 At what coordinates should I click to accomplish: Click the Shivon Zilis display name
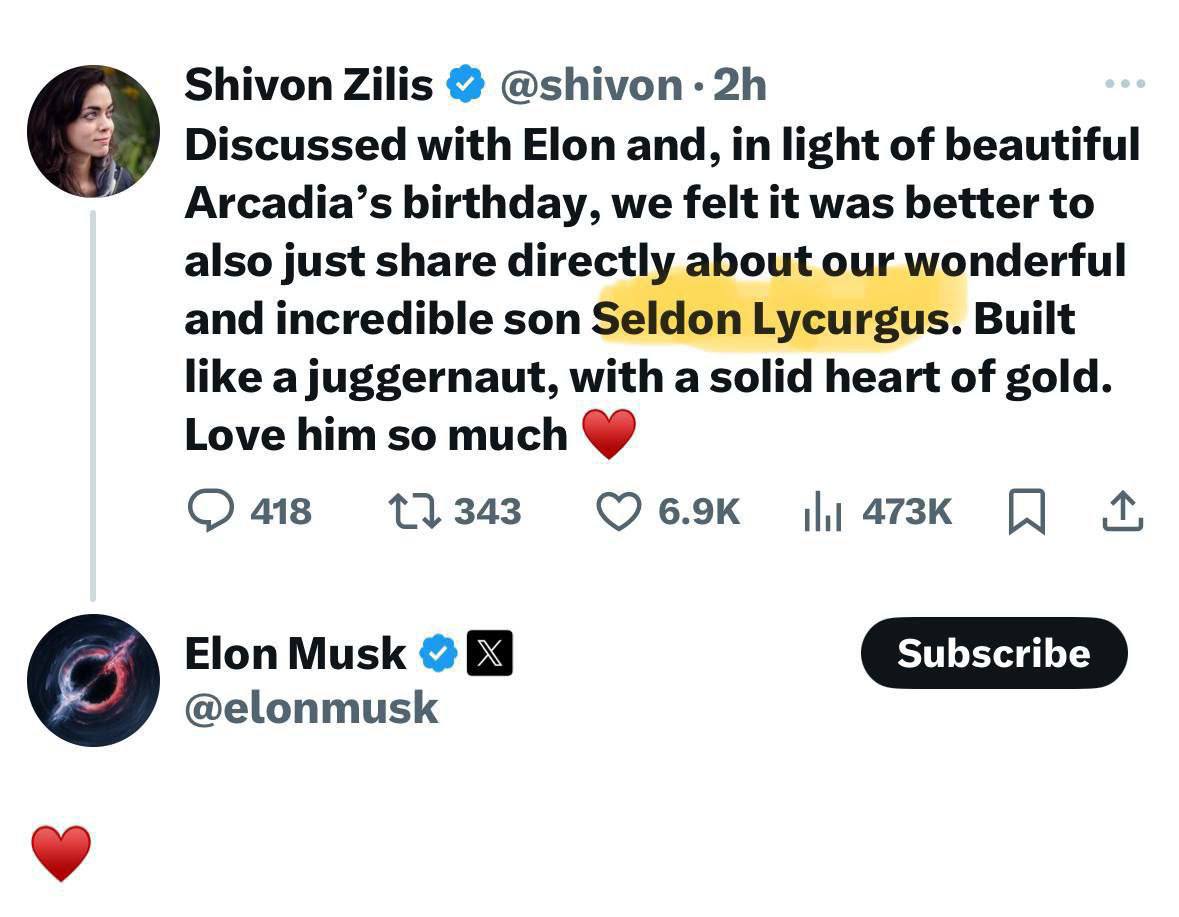[x=308, y=85]
